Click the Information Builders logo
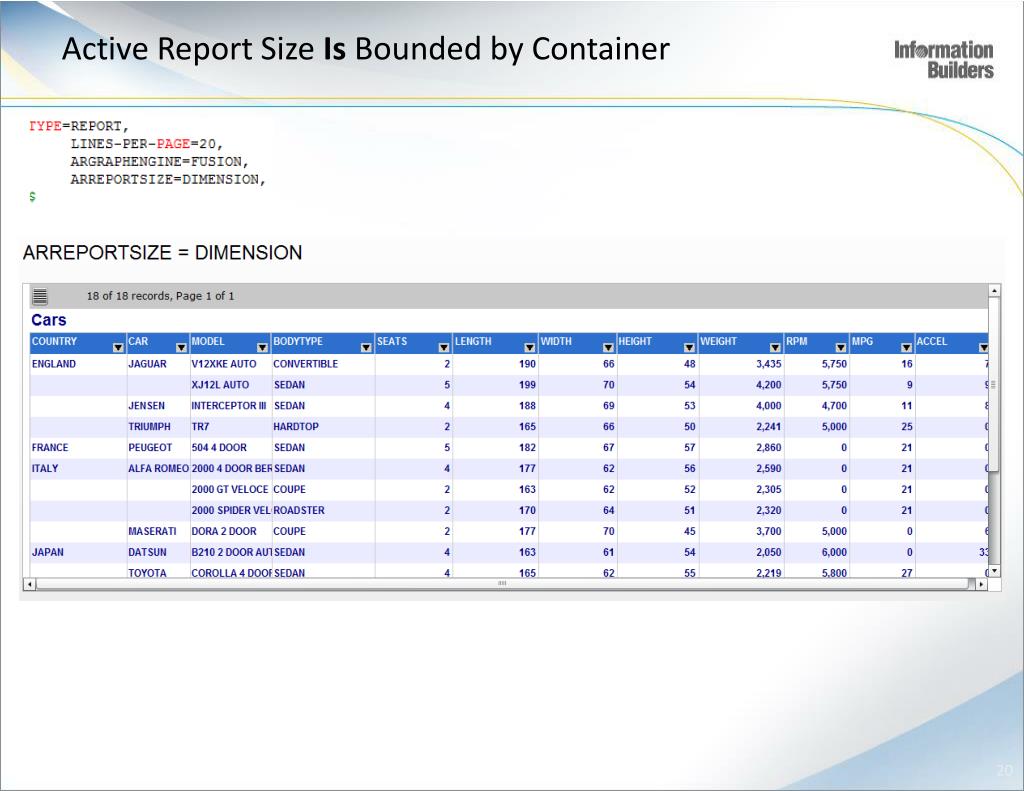Screen dimensions: 1024x791 944,59
